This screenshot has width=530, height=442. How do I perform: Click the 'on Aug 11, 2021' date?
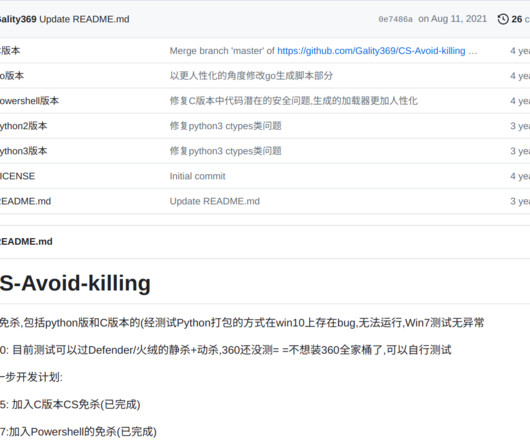(453, 19)
